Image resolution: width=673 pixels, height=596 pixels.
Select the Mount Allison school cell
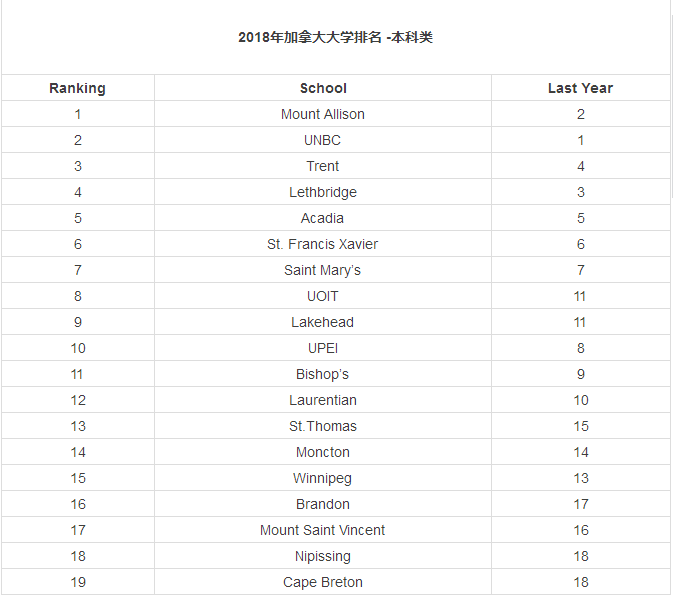pos(323,114)
